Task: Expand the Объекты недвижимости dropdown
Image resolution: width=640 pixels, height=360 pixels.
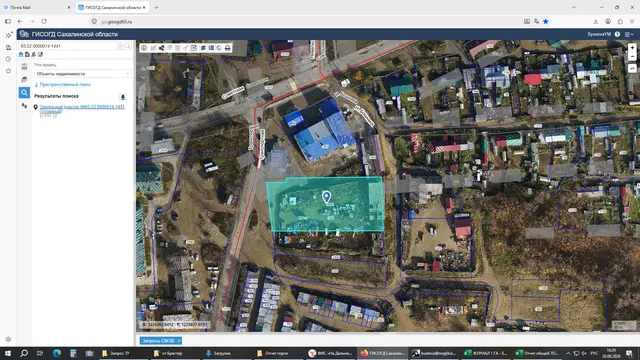Action: click(82, 74)
